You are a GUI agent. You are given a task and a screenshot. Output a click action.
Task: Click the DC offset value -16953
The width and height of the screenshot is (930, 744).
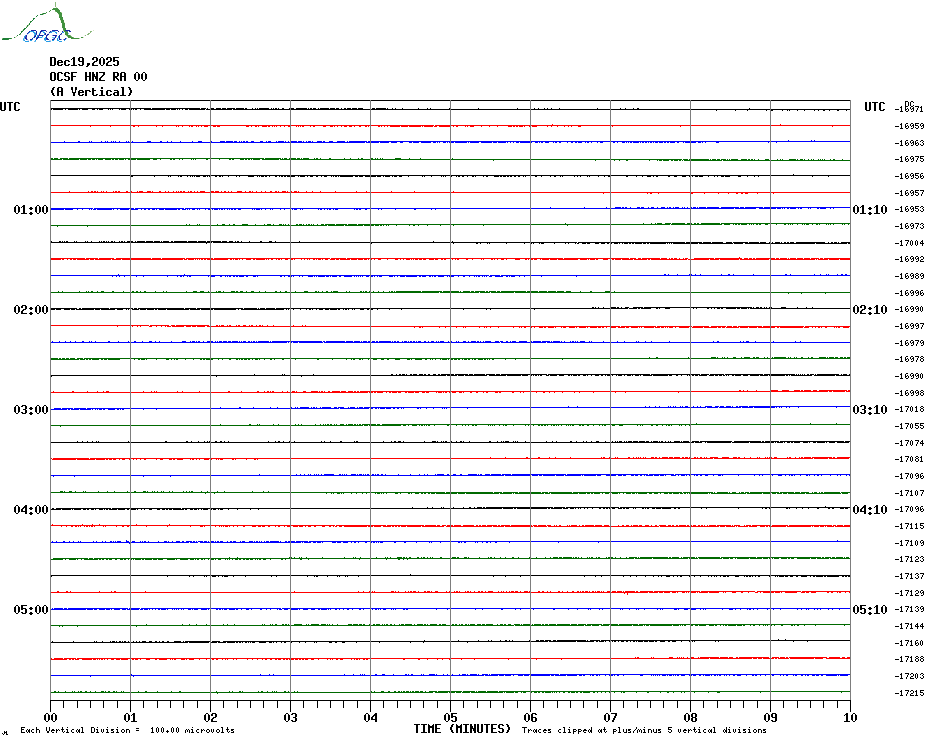pyautogui.click(x=909, y=209)
